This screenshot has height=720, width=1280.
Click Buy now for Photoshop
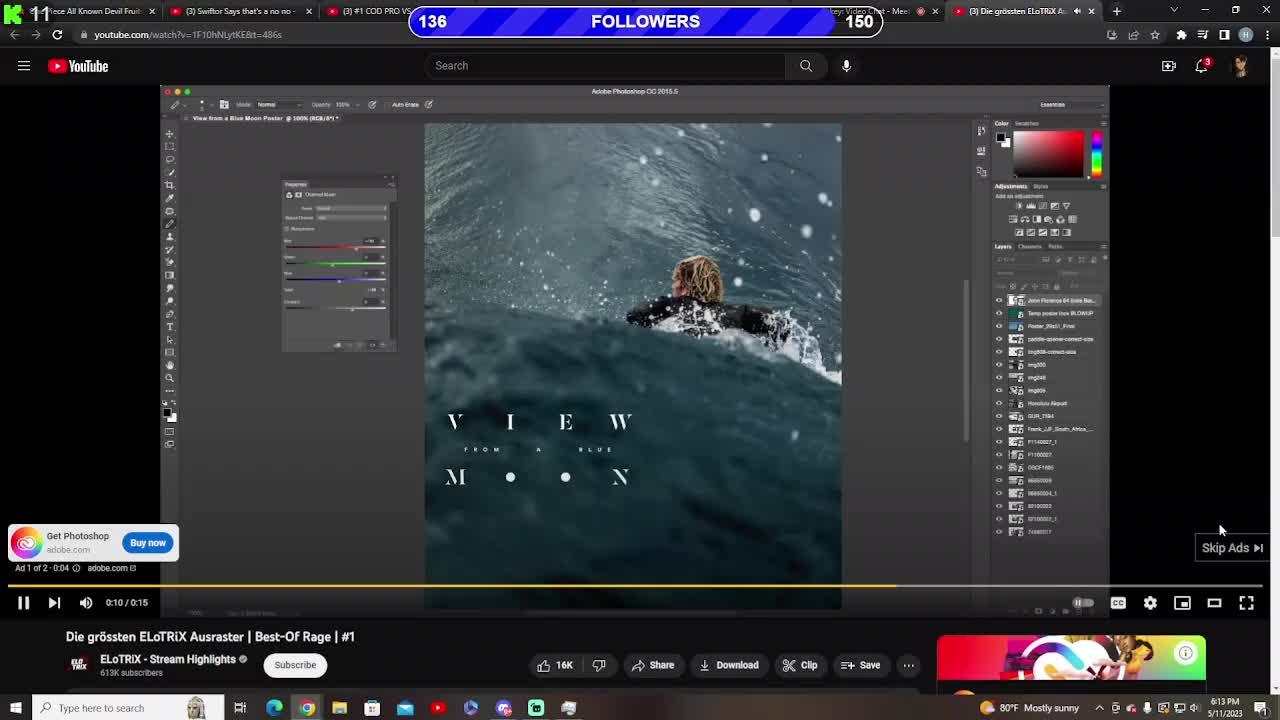tap(148, 543)
